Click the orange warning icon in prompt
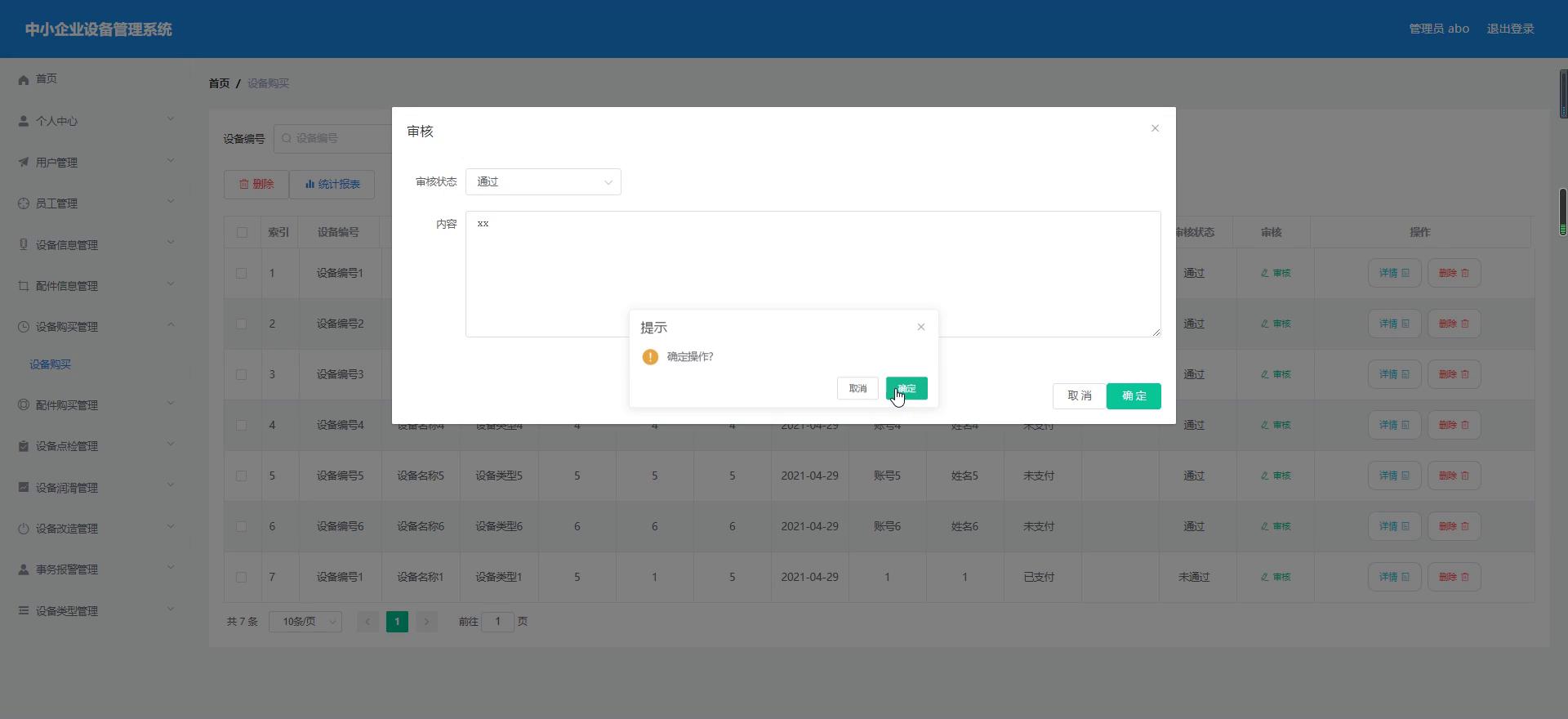 coord(650,357)
